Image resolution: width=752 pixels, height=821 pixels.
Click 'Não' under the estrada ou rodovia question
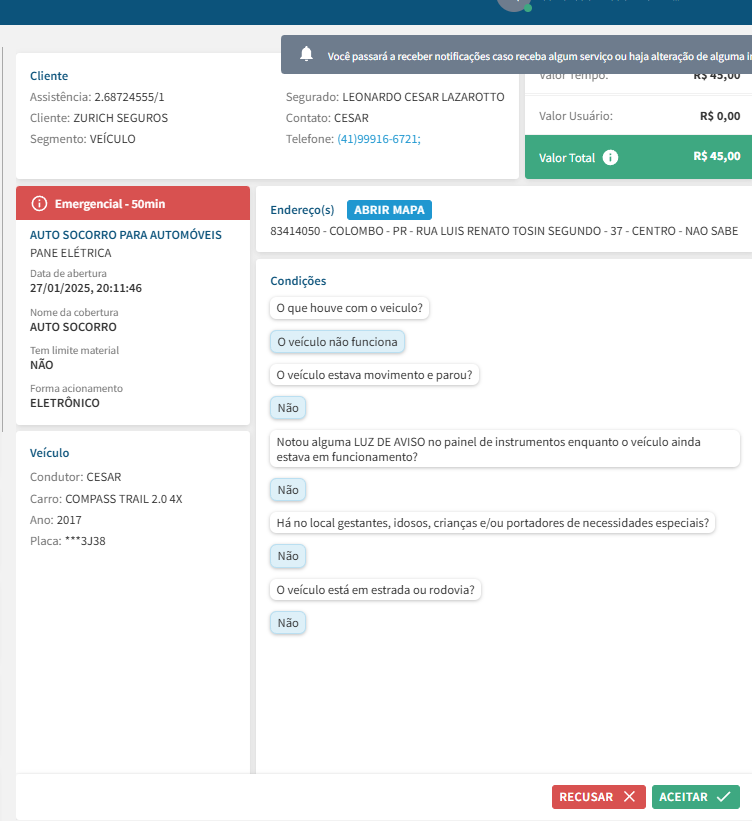(288, 623)
